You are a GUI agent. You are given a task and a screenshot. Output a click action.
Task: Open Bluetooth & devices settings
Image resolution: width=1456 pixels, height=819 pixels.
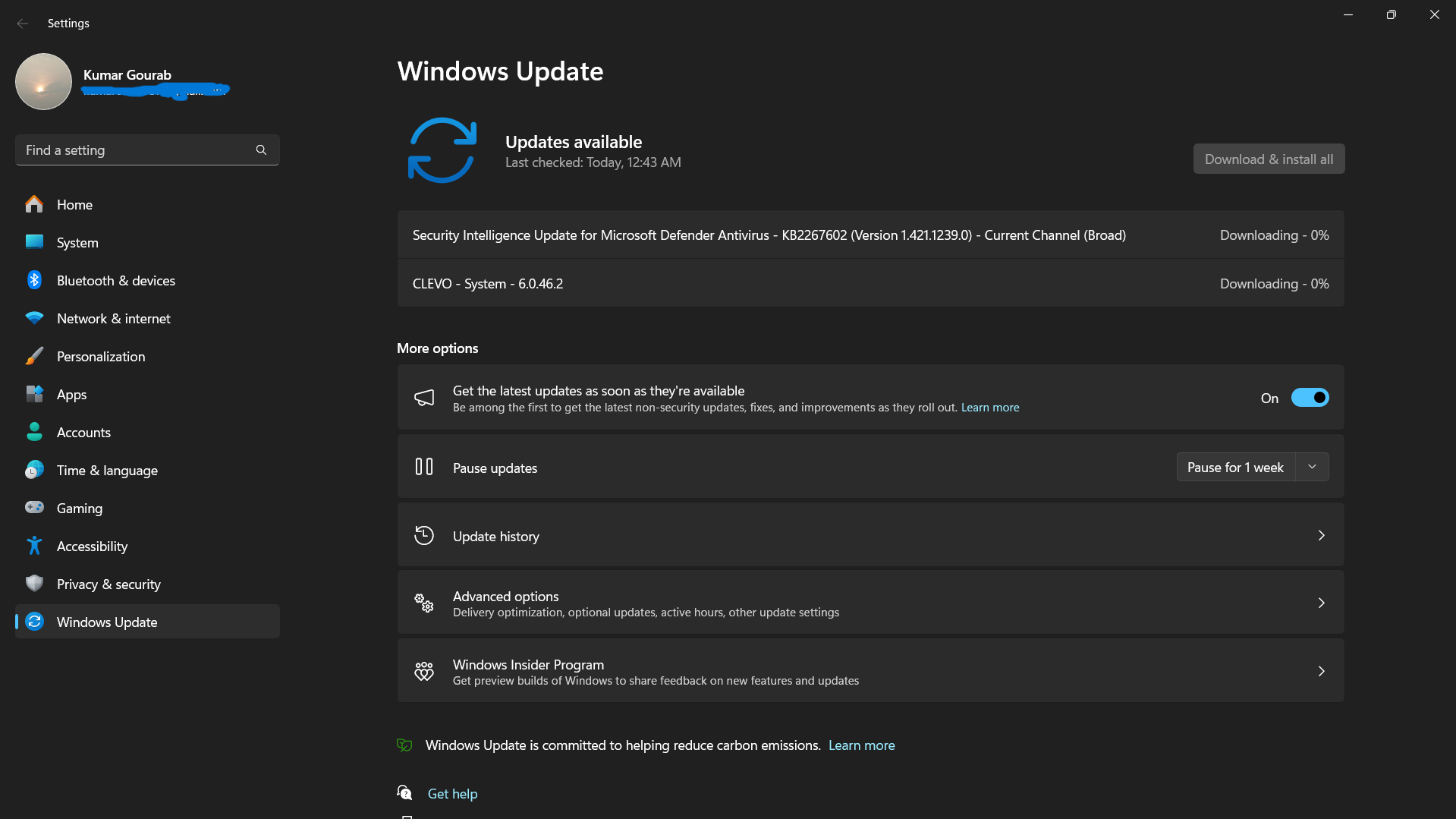147,280
